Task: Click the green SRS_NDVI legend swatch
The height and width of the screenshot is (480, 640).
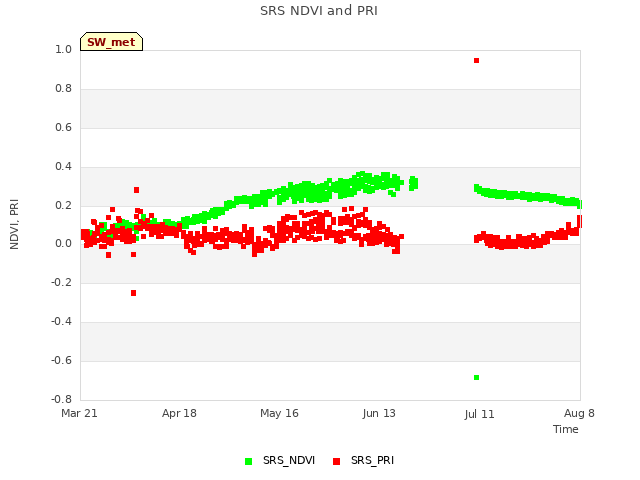Action: 248,462
